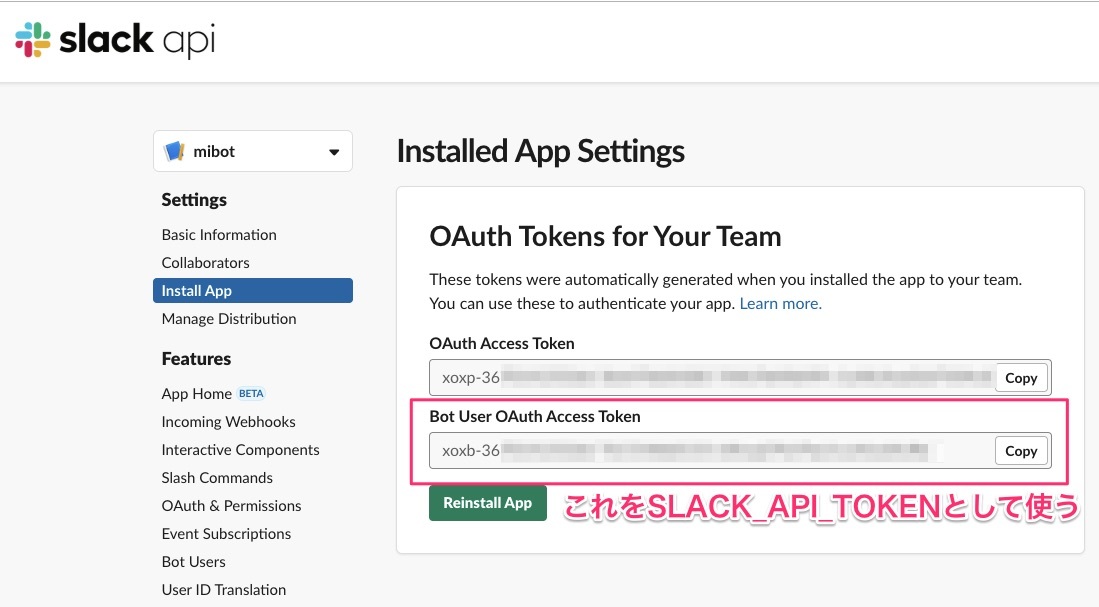The height and width of the screenshot is (607, 1099).
Task: Open User ID Translation page
Action: click(224, 590)
